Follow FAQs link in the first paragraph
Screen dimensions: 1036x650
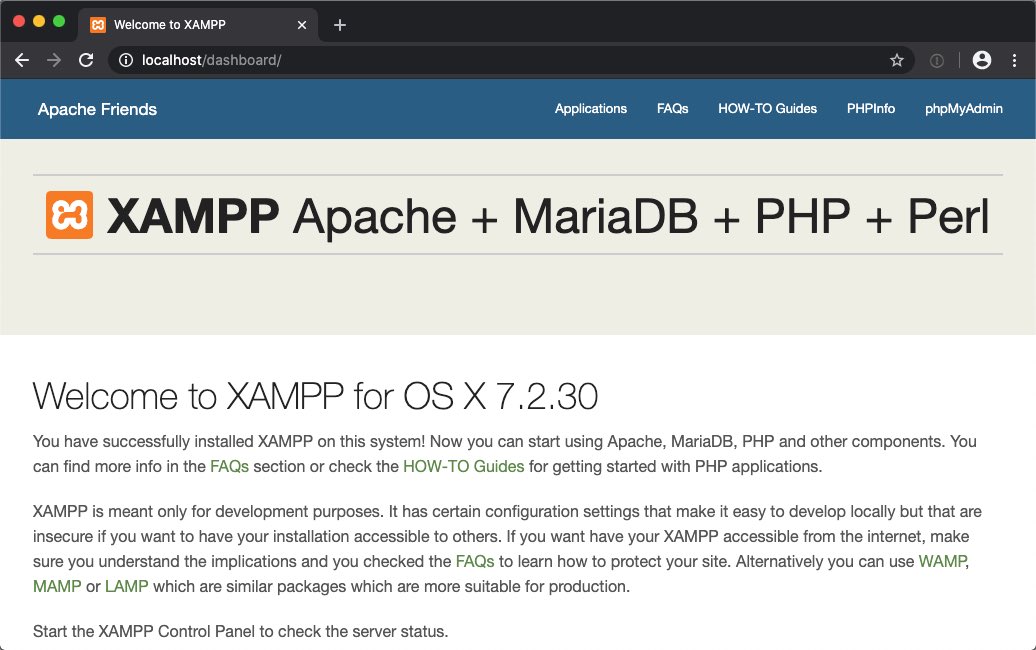coord(229,466)
